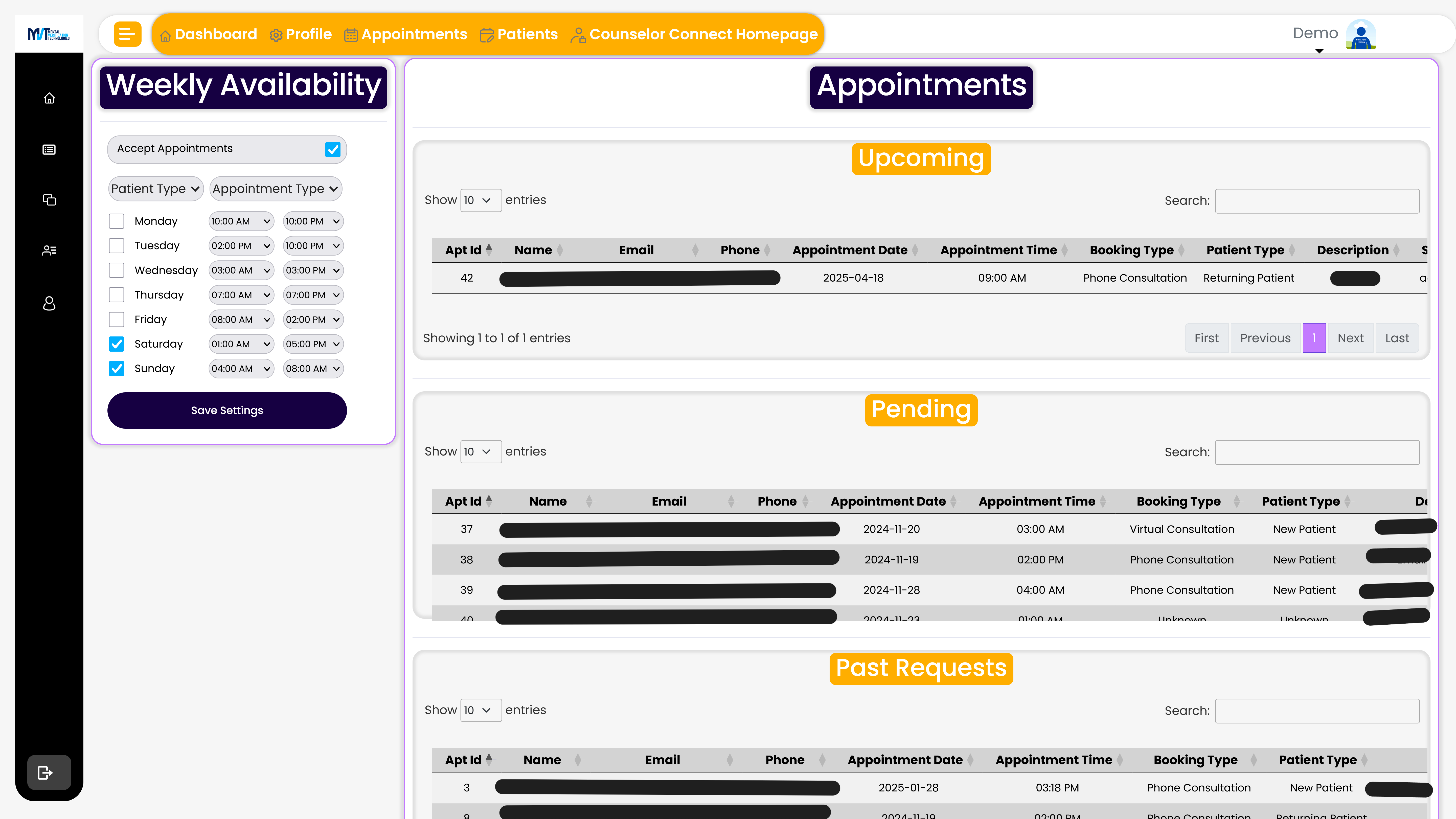
Task: Save the weekly availability settings
Action: point(227,410)
